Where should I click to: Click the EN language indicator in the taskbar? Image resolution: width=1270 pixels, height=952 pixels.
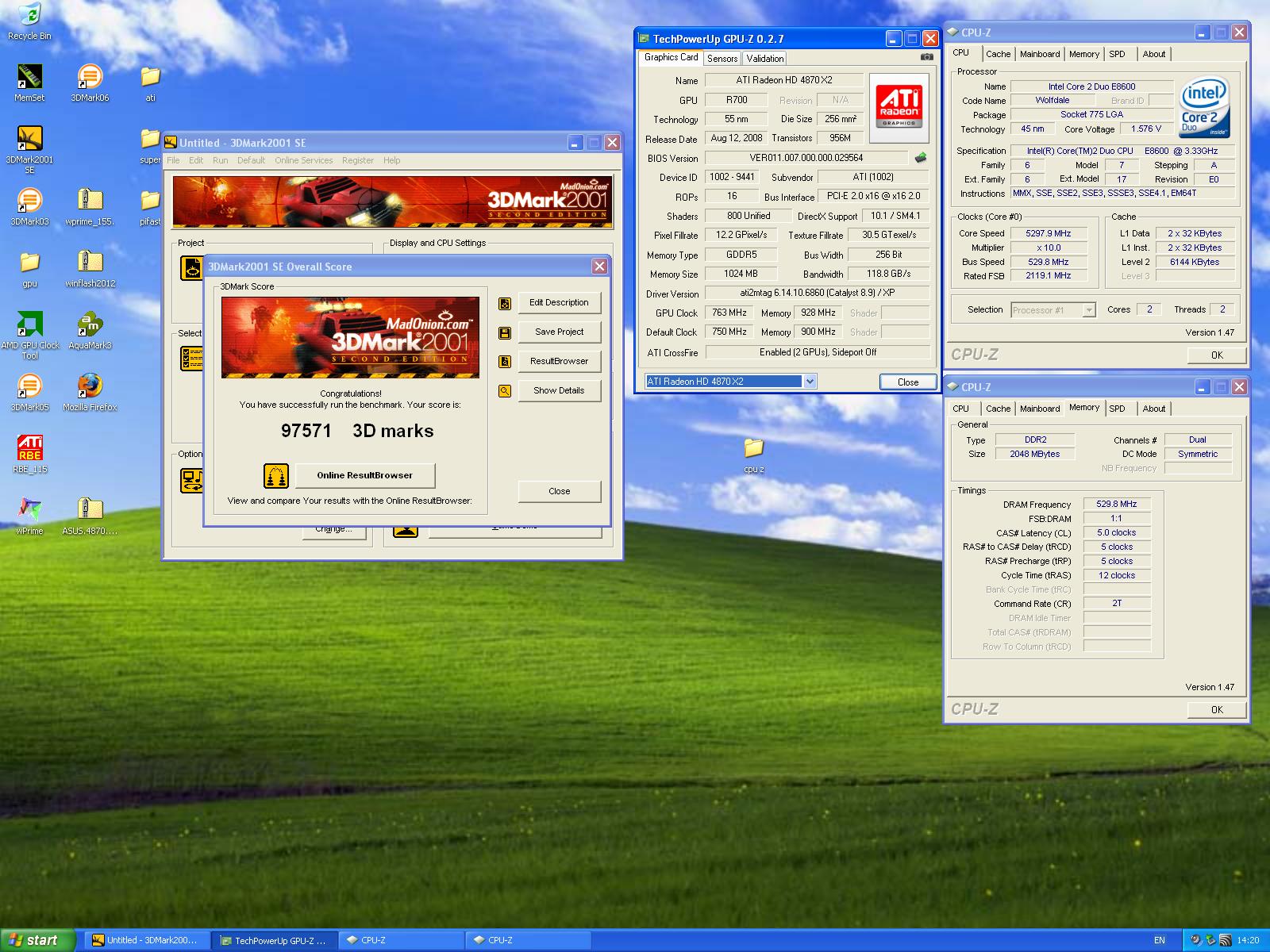(1160, 941)
